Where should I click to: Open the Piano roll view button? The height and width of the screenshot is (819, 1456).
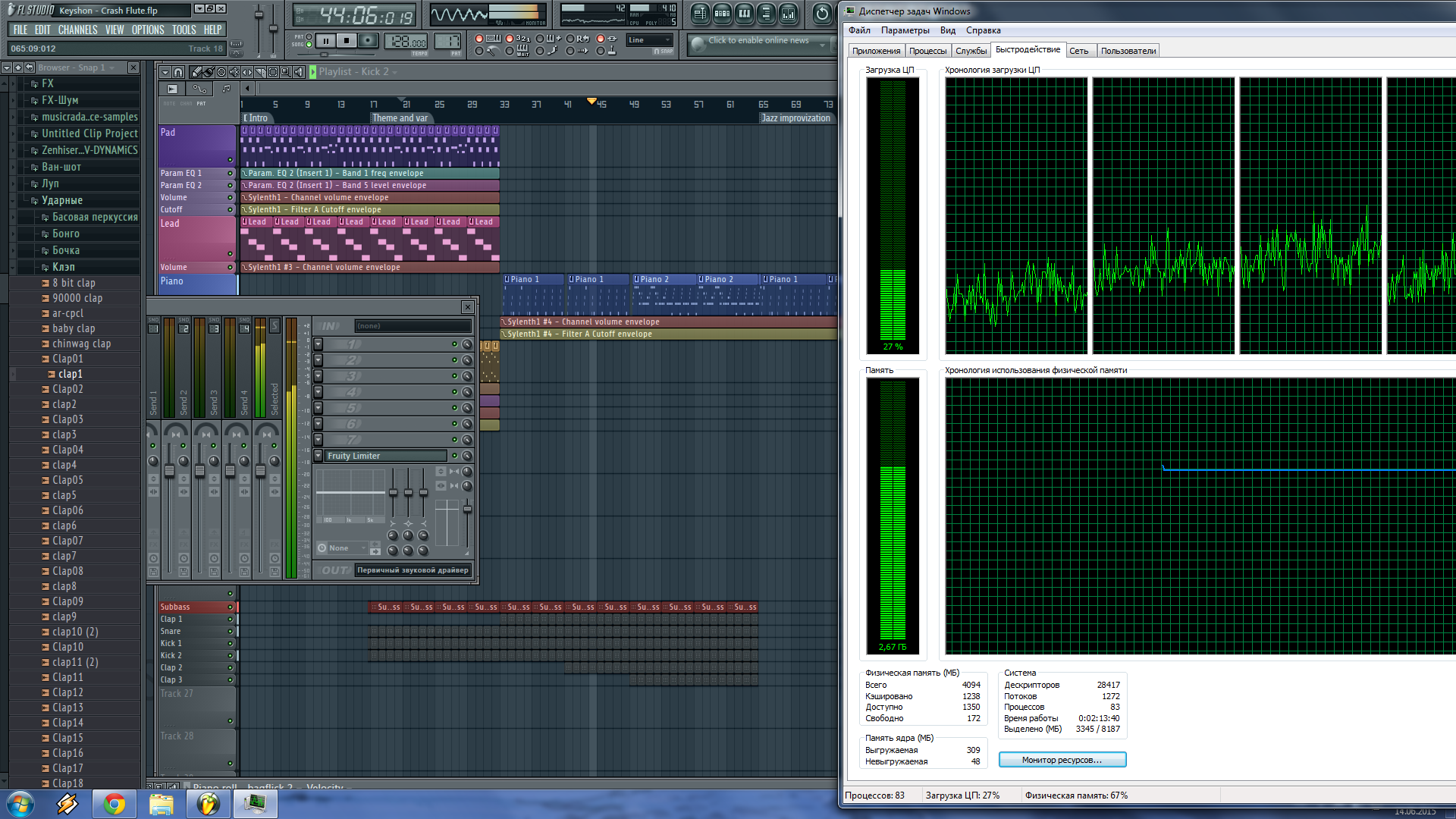click(744, 14)
